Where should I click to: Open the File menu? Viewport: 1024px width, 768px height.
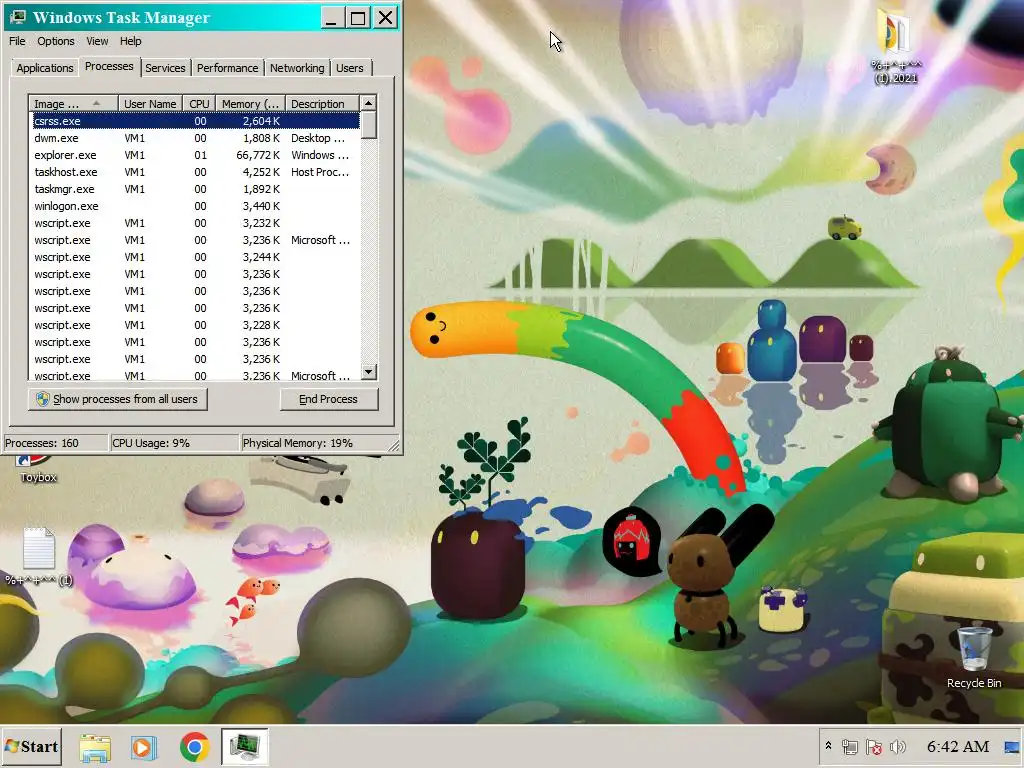pos(17,40)
